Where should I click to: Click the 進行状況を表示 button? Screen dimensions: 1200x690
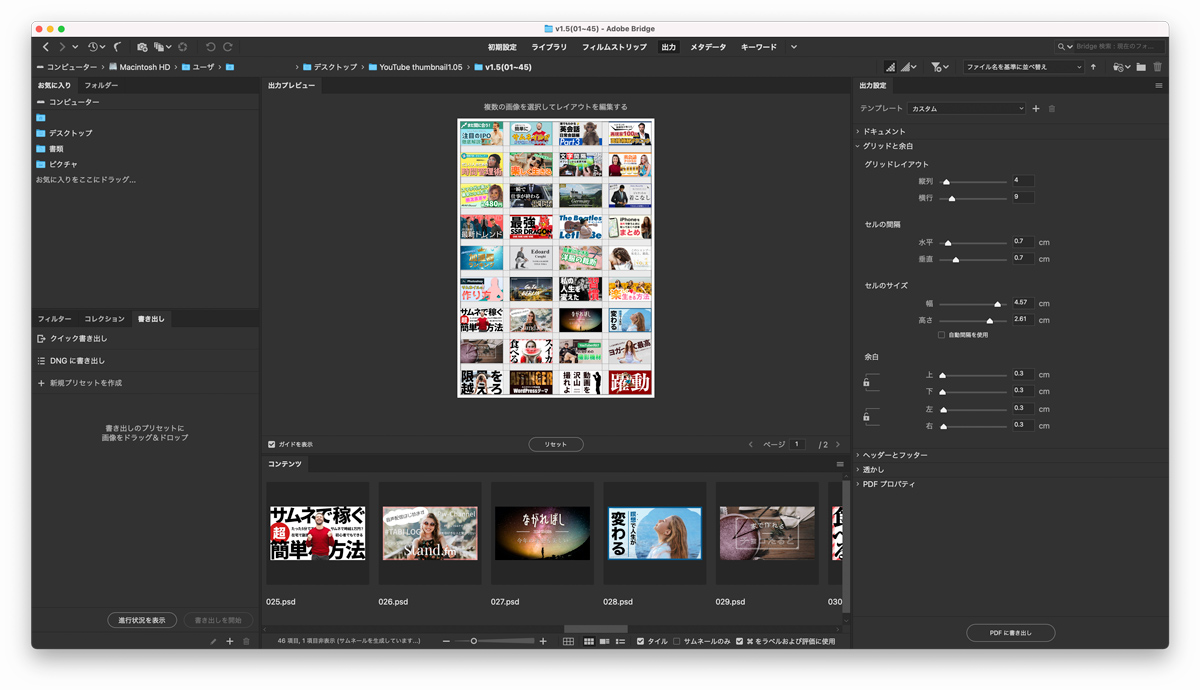[142, 620]
